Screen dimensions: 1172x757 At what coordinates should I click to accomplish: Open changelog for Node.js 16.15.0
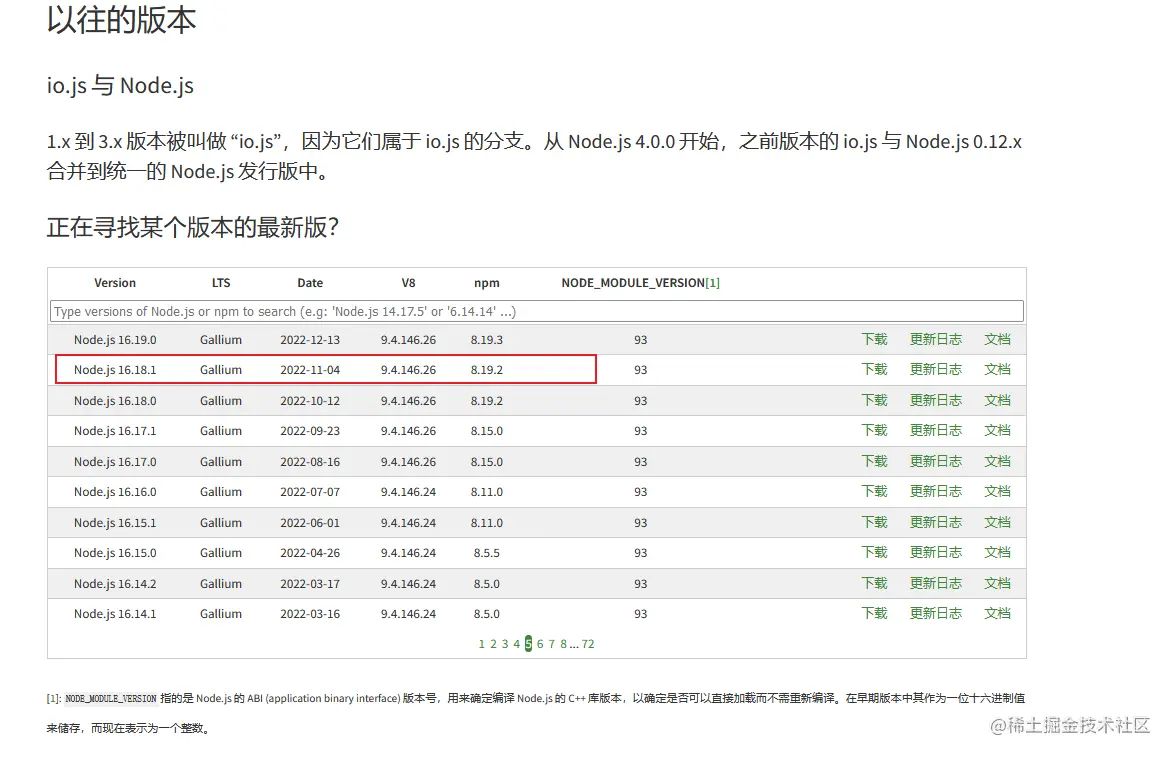[x=935, y=552]
